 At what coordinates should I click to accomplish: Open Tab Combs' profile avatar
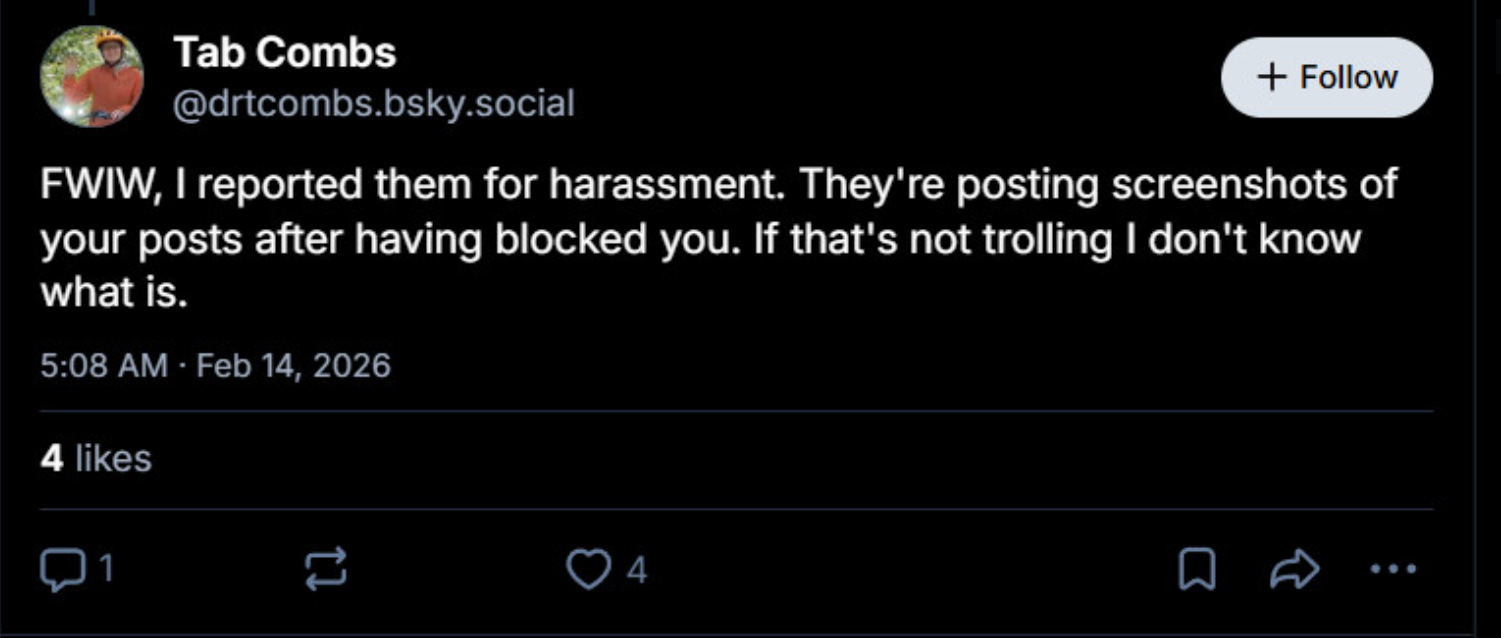(x=91, y=76)
